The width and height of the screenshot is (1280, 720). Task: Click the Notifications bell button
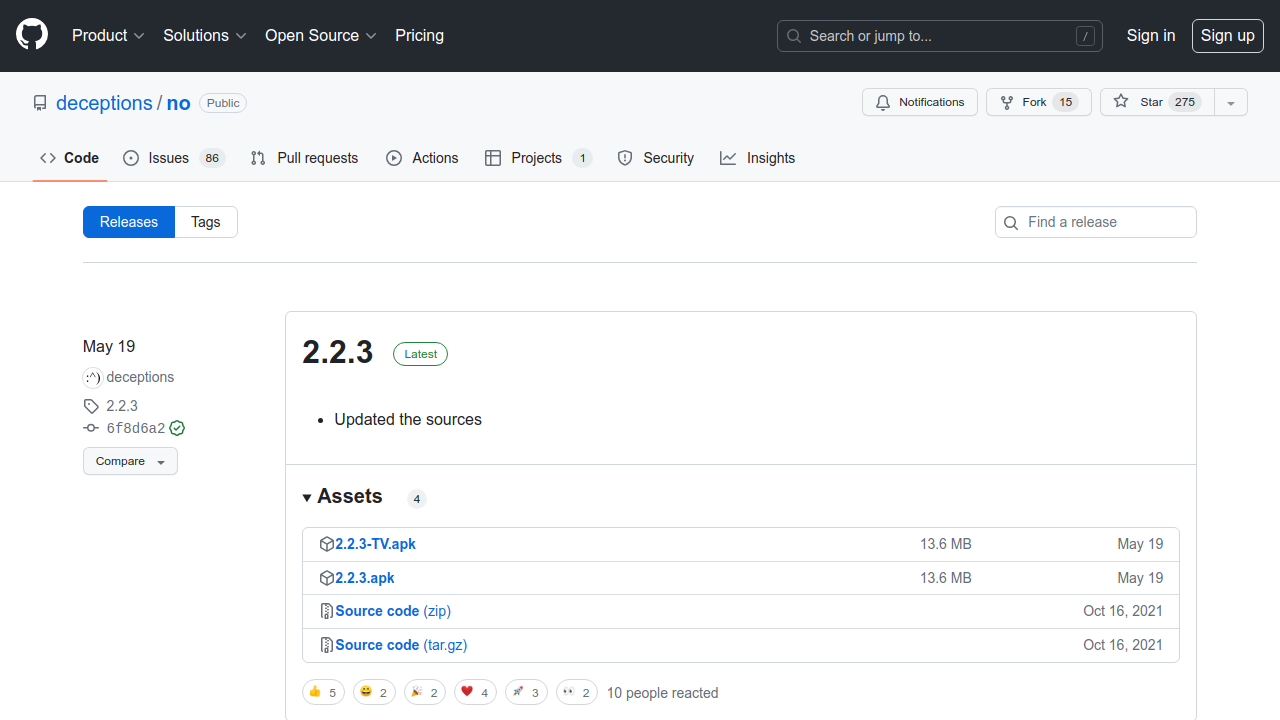pyautogui.click(x=920, y=102)
